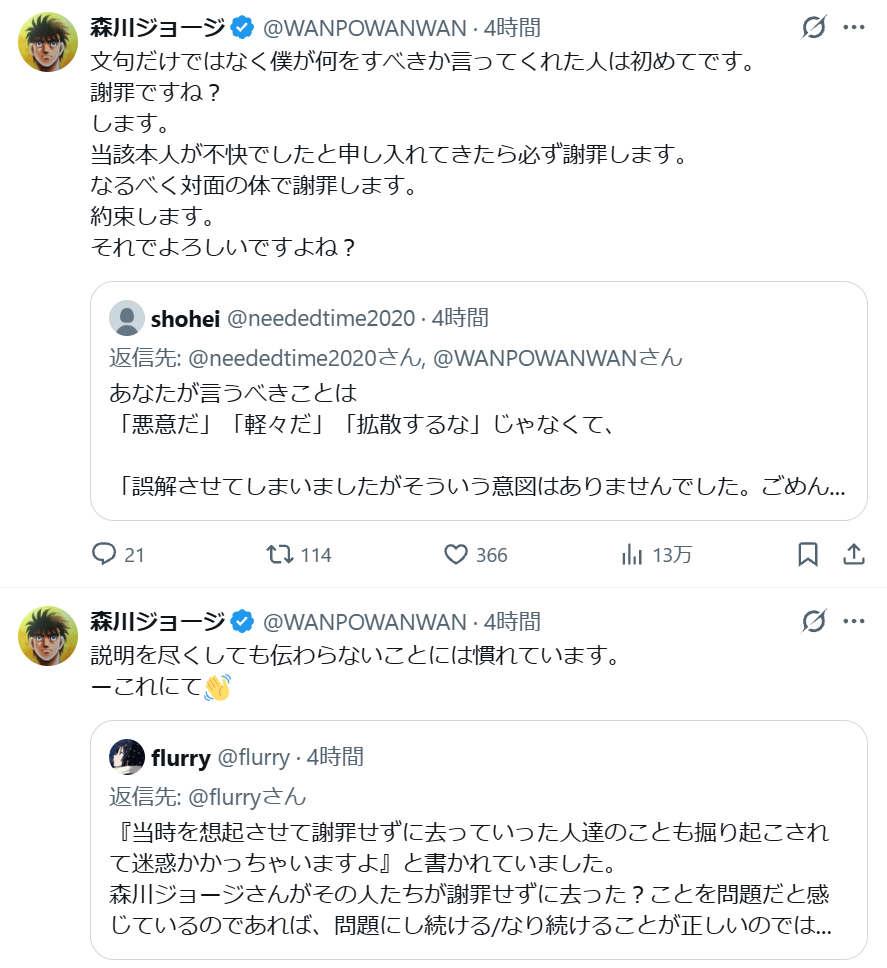The height and width of the screenshot is (968, 887).
Task: Click verified badge on the first tweet
Action: [x=242, y=27]
